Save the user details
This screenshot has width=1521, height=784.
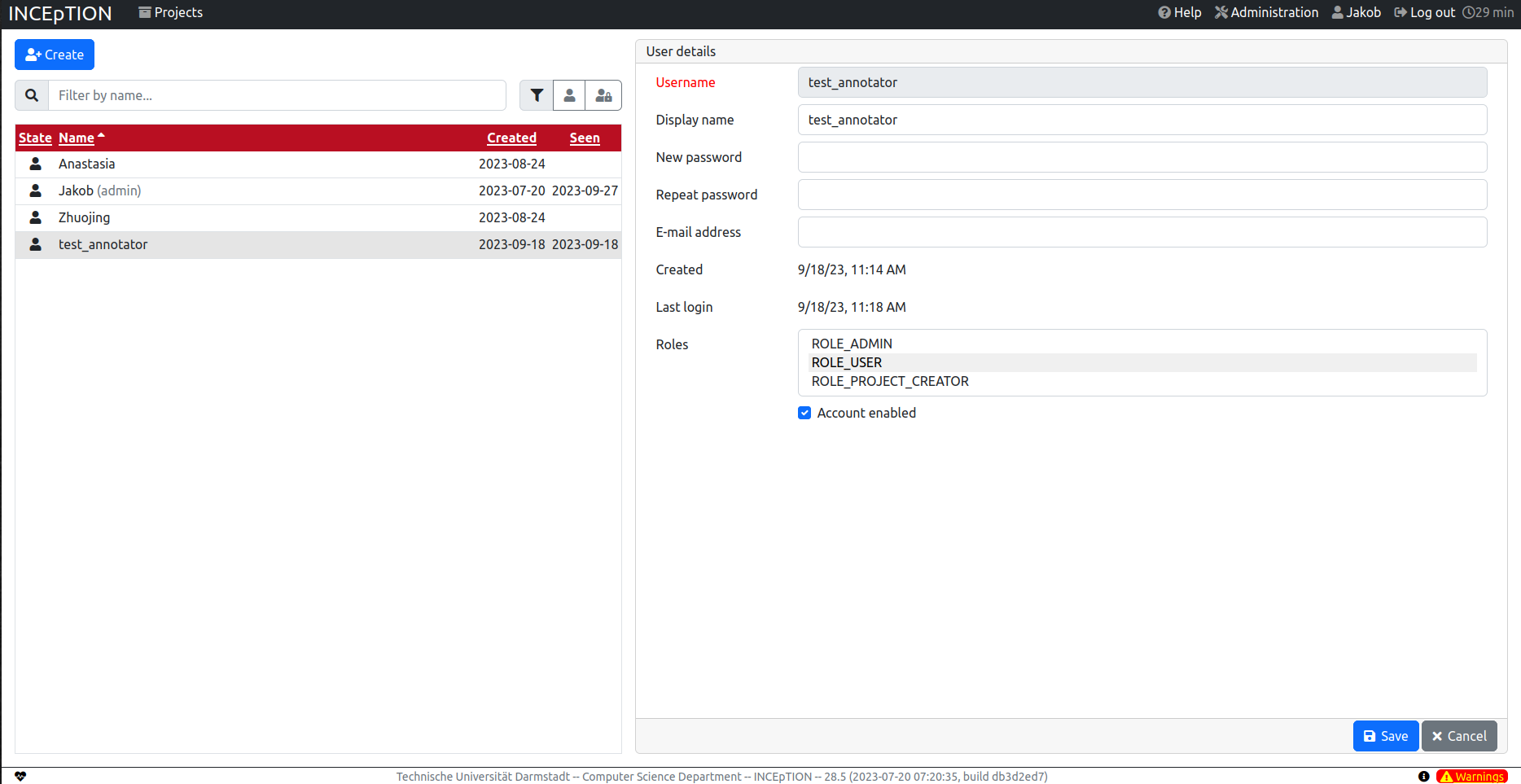pyautogui.click(x=1386, y=736)
